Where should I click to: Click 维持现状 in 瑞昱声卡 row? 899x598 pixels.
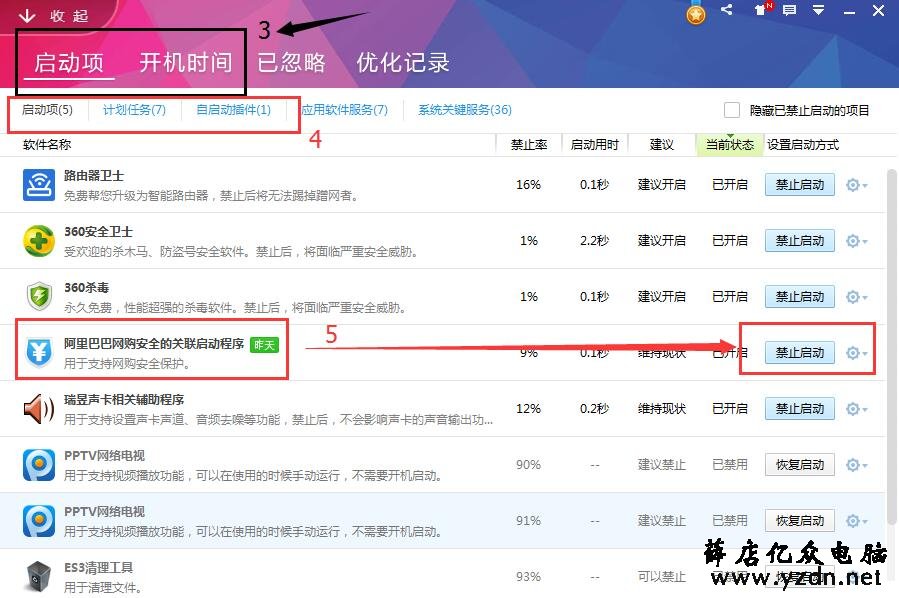(662, 409)
